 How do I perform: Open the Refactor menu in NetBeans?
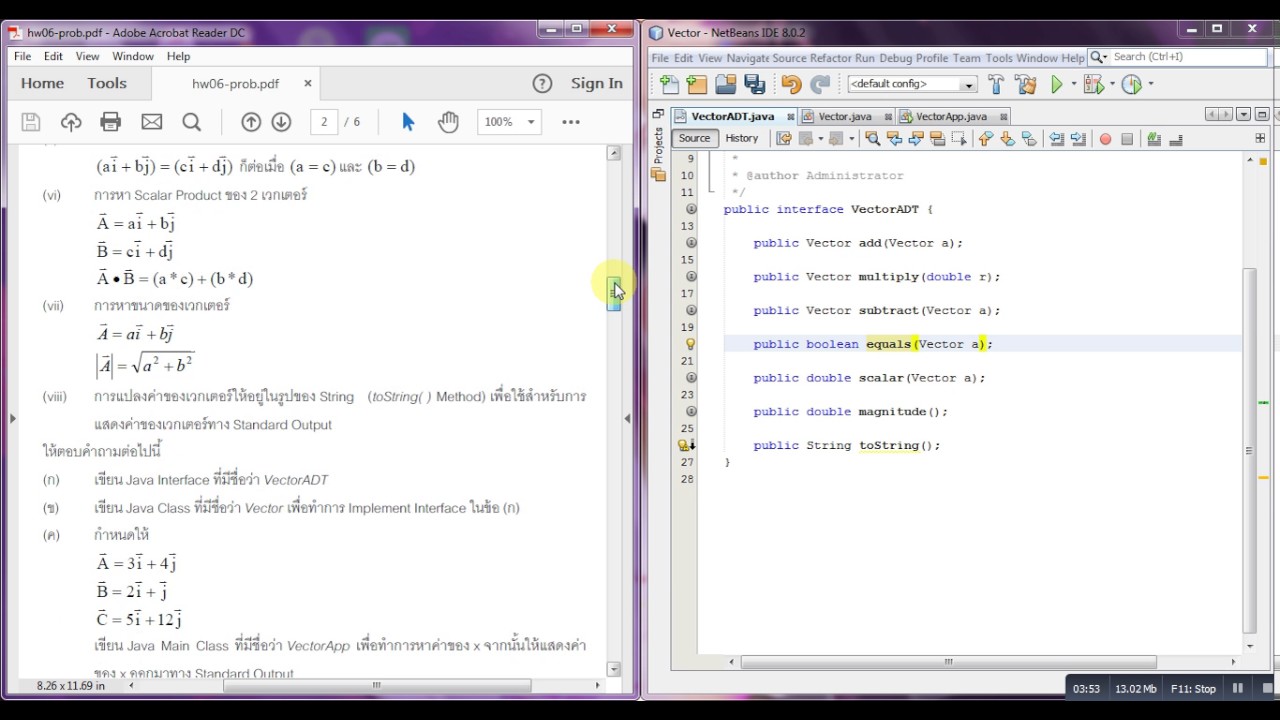[x=830, y=58]
